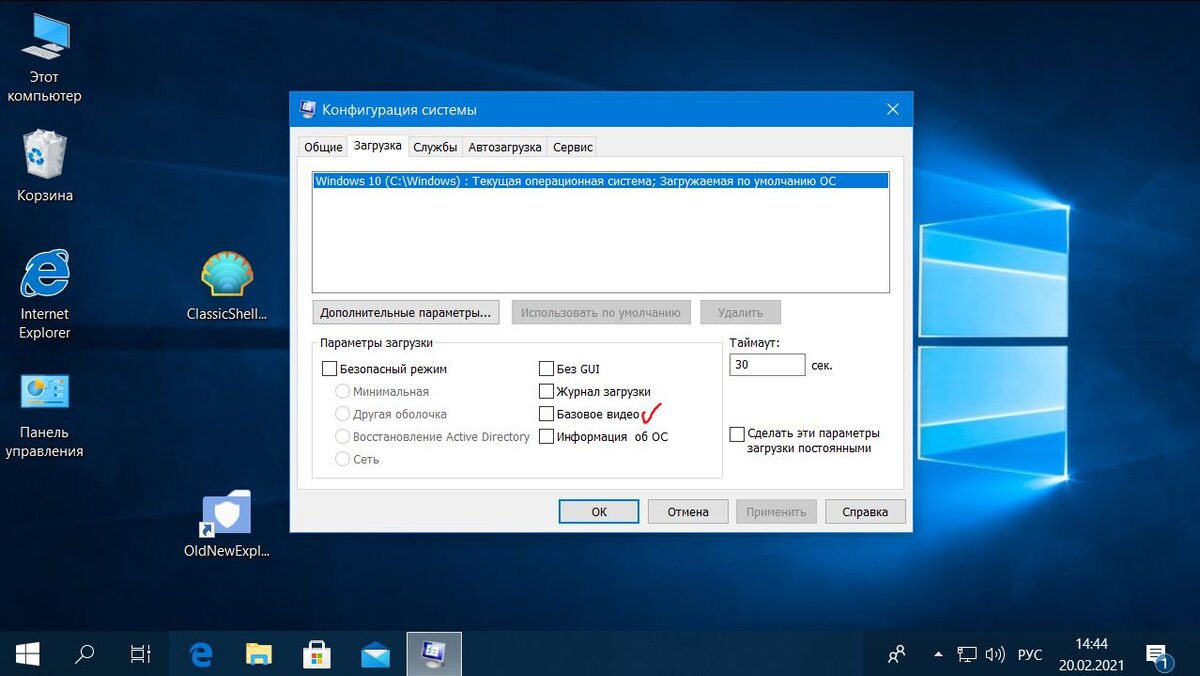The width and height of the screenshot is (1200, 676).
Task: Enable the Без GUI checkbox
Action: (546, 369)
